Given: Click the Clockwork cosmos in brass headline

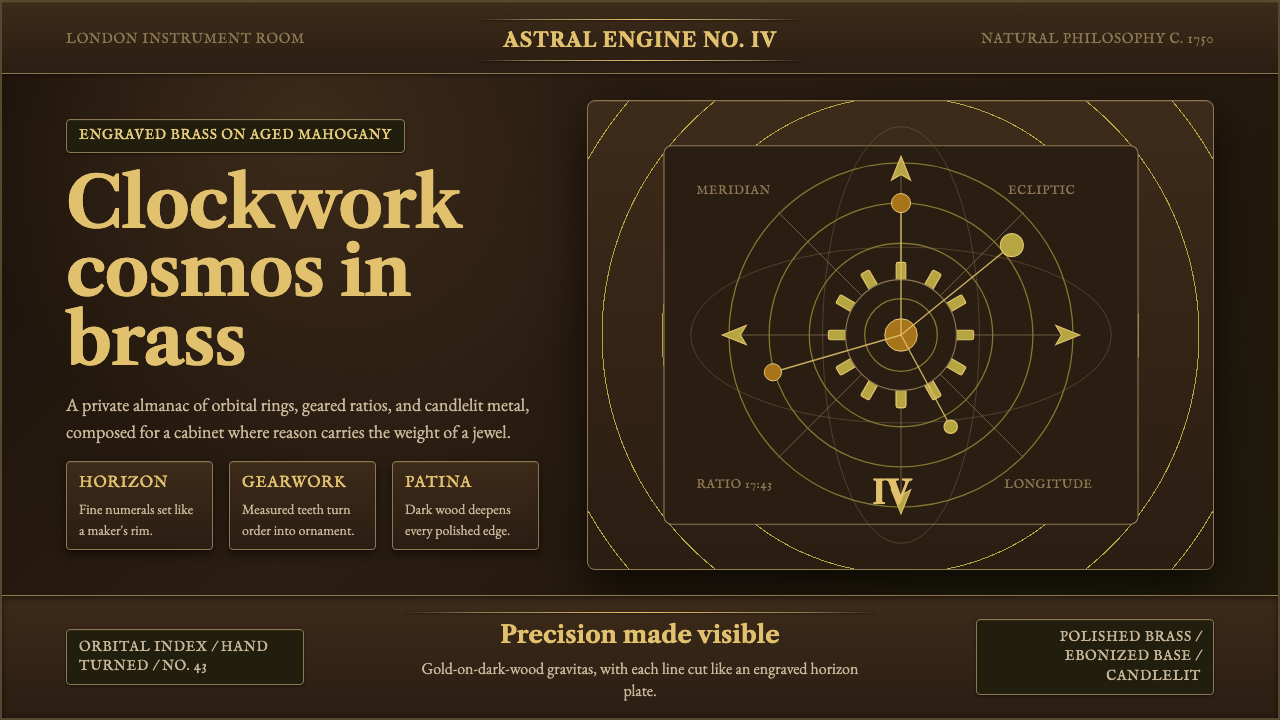Looking at the screenshot, I should point(264,267).
